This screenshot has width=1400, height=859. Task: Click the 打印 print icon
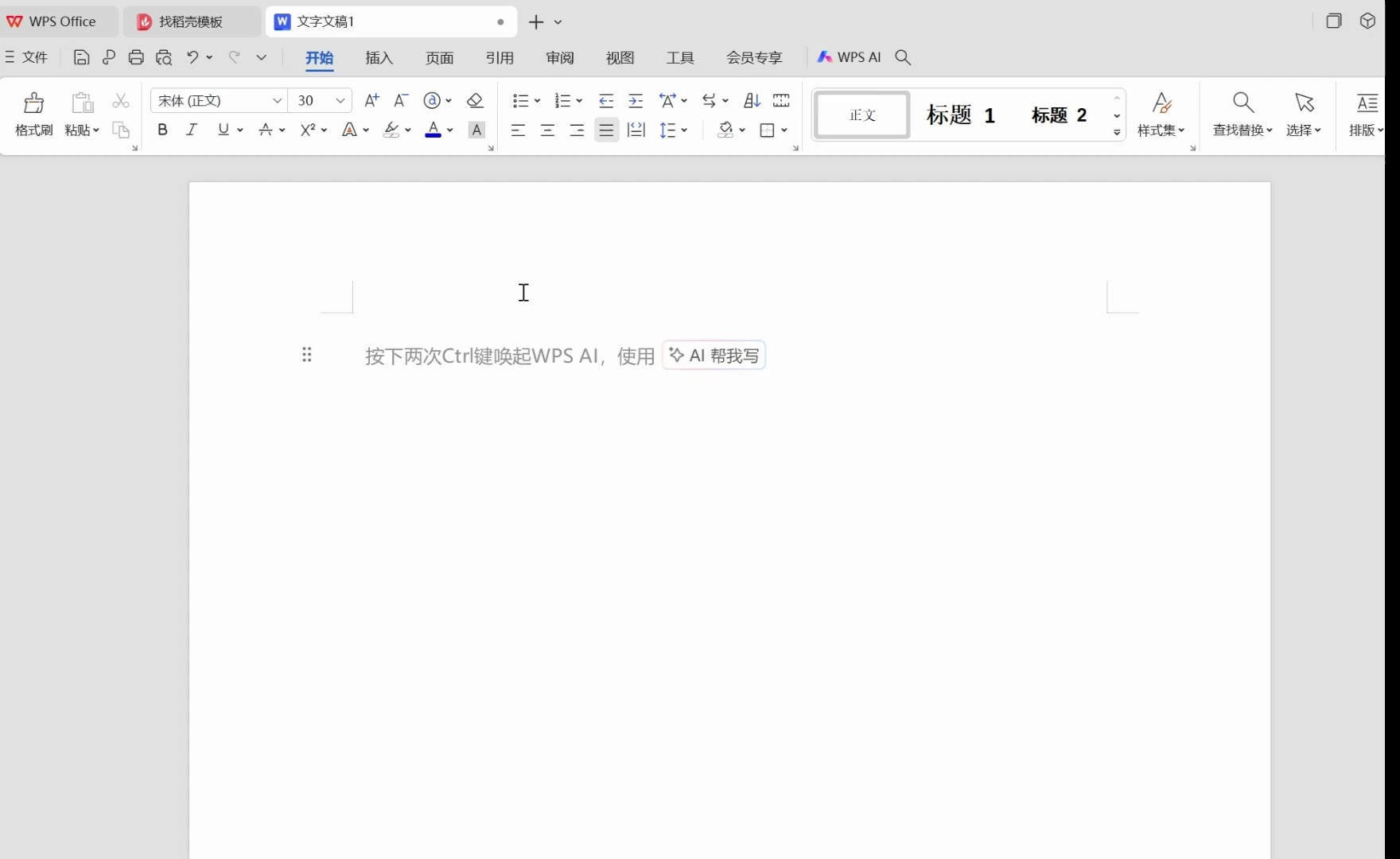(136, 56)
